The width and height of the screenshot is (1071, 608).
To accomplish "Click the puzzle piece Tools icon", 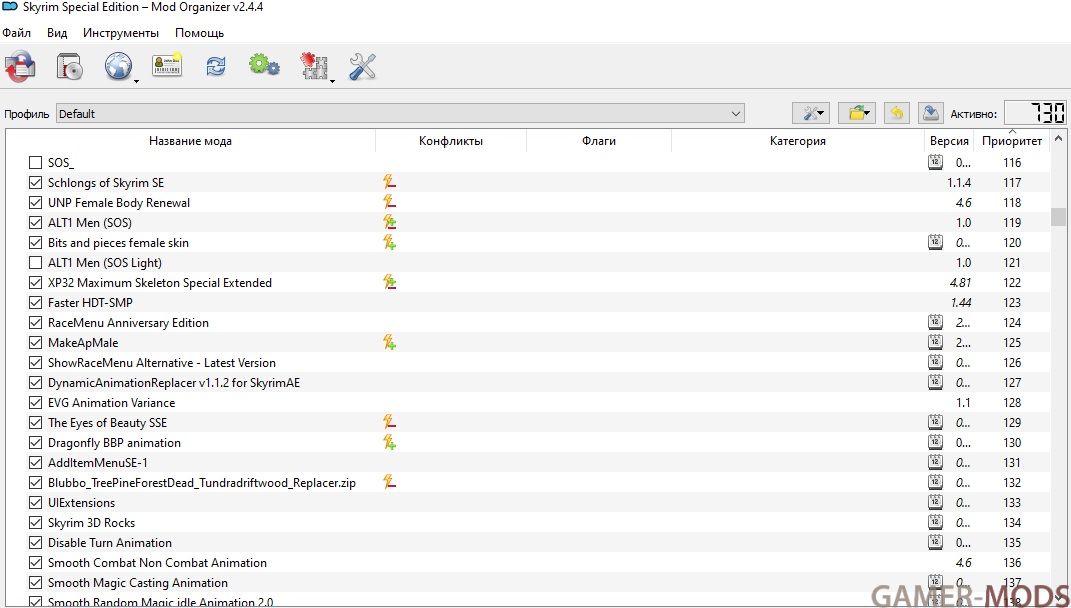I will [314, 67].
